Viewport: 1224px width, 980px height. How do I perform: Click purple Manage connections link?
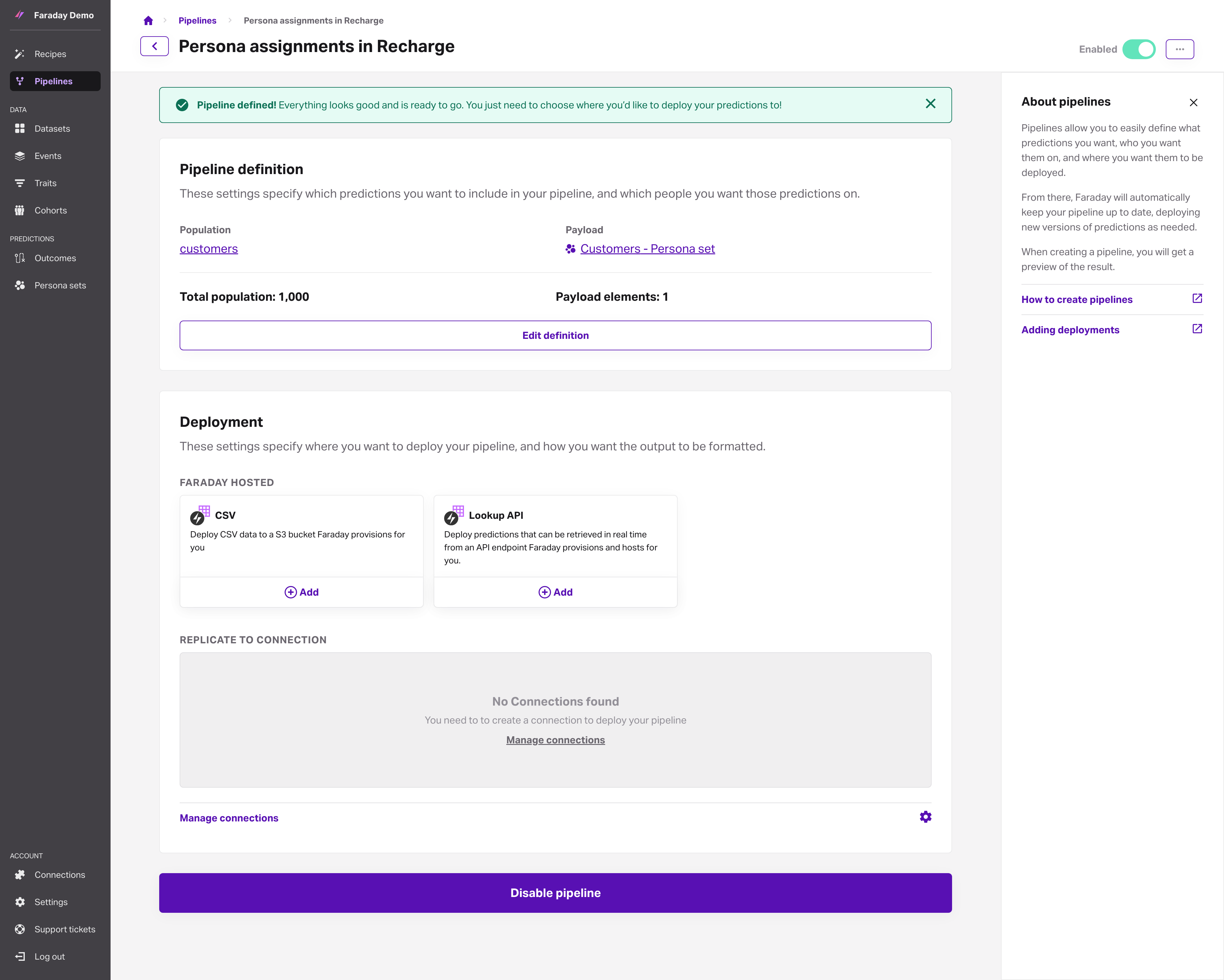(x=229, y=818)
